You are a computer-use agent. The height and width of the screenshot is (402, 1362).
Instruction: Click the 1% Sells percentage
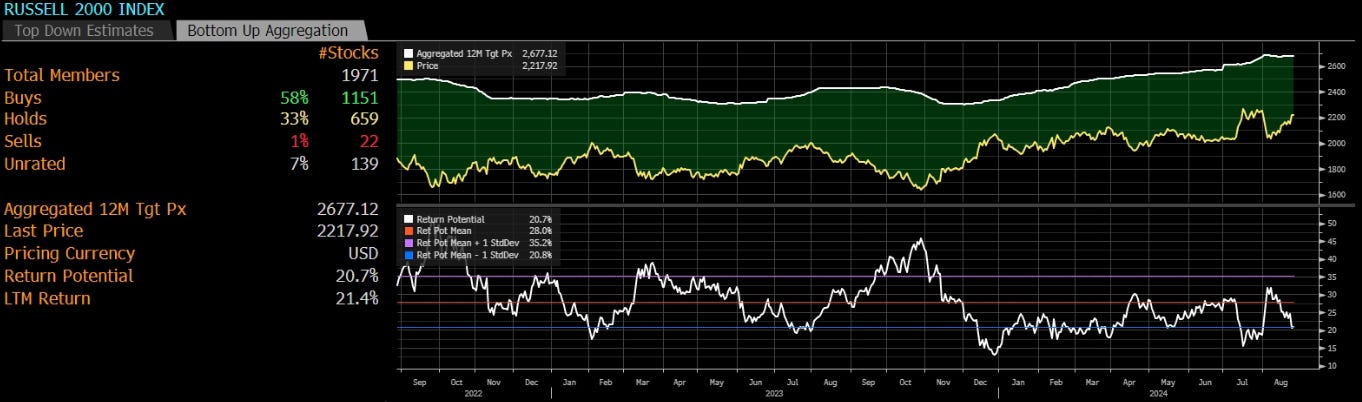[x=300, y=141]
